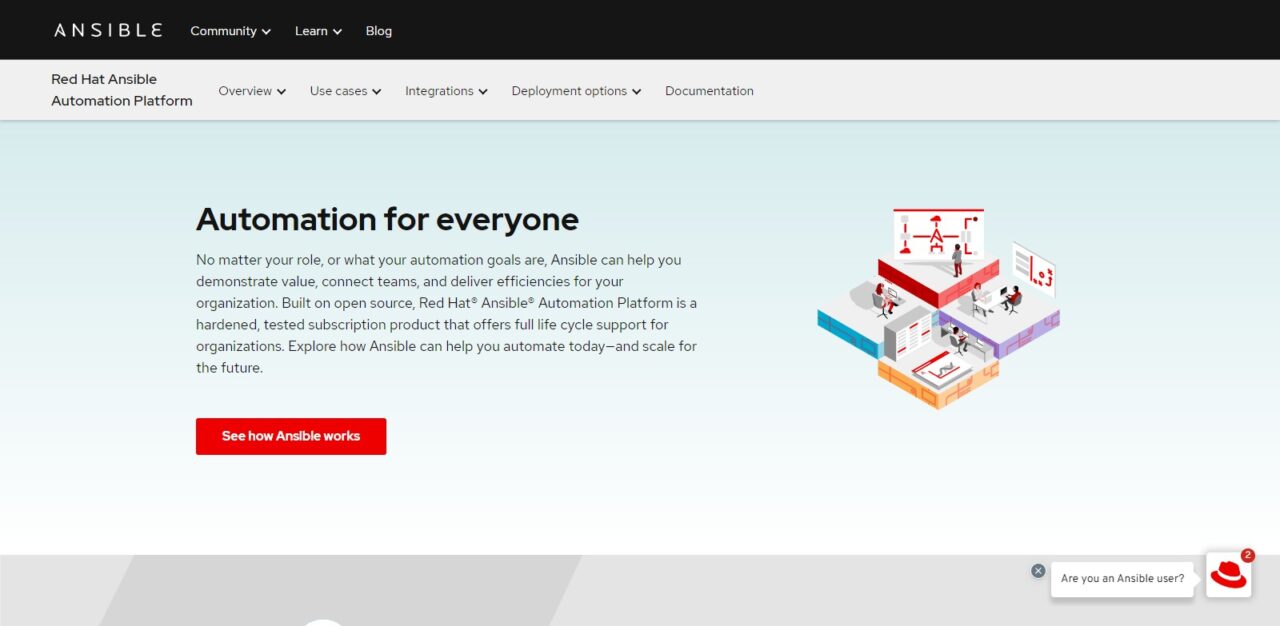Open the Red Hat chat widget icon
The image size is (1280, 626).
click(x=1228, y=575)
